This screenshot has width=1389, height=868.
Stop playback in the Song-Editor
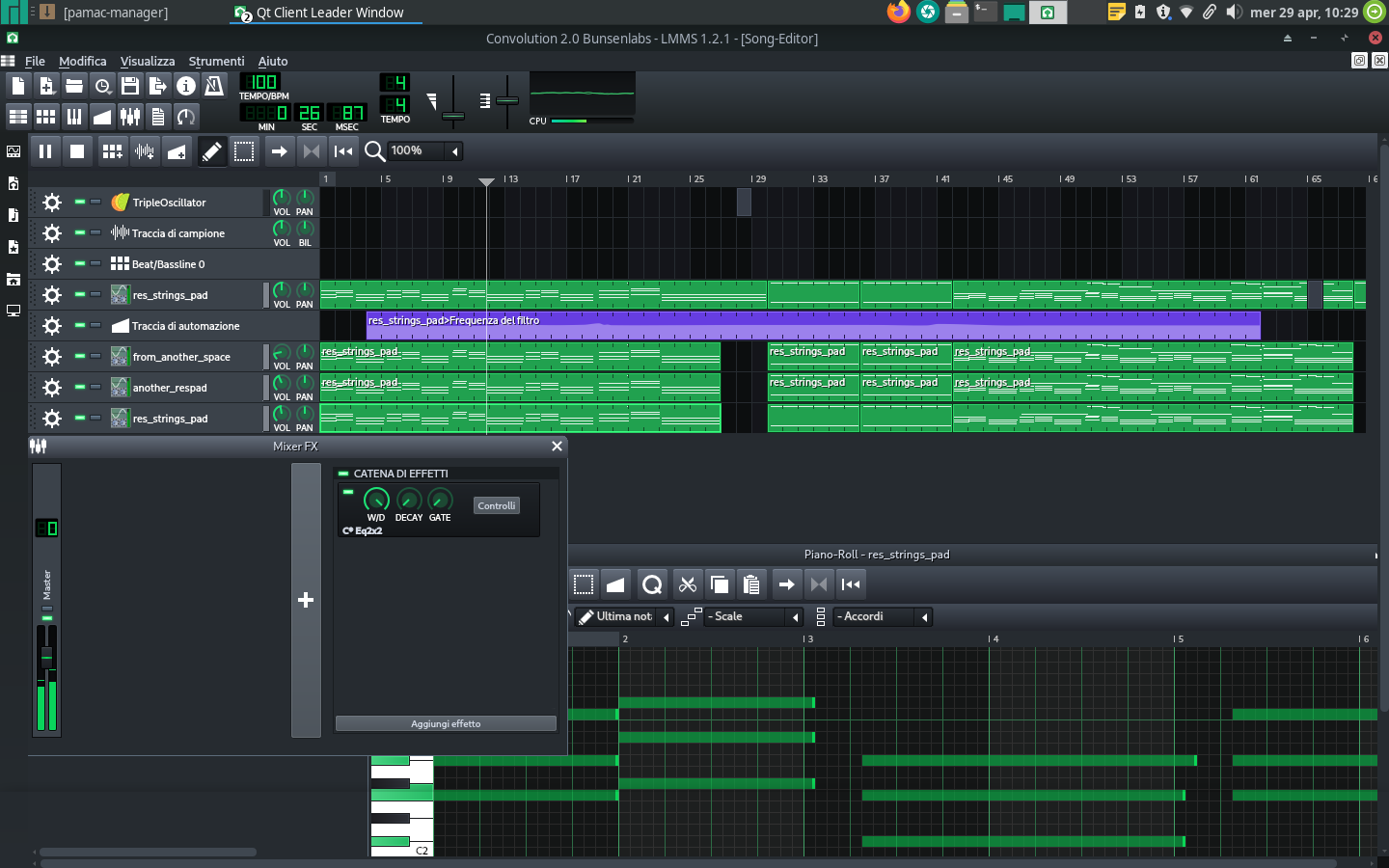[x=77, y=151]
